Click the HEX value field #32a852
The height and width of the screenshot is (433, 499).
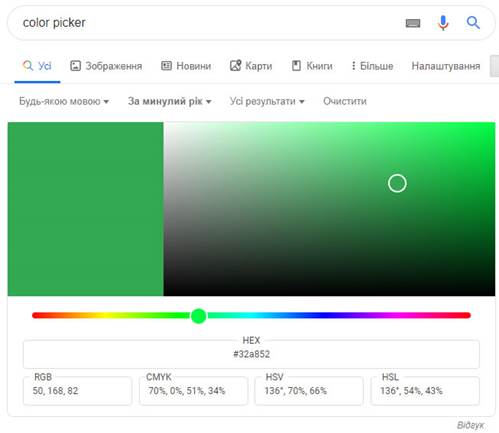click(251, 354)
